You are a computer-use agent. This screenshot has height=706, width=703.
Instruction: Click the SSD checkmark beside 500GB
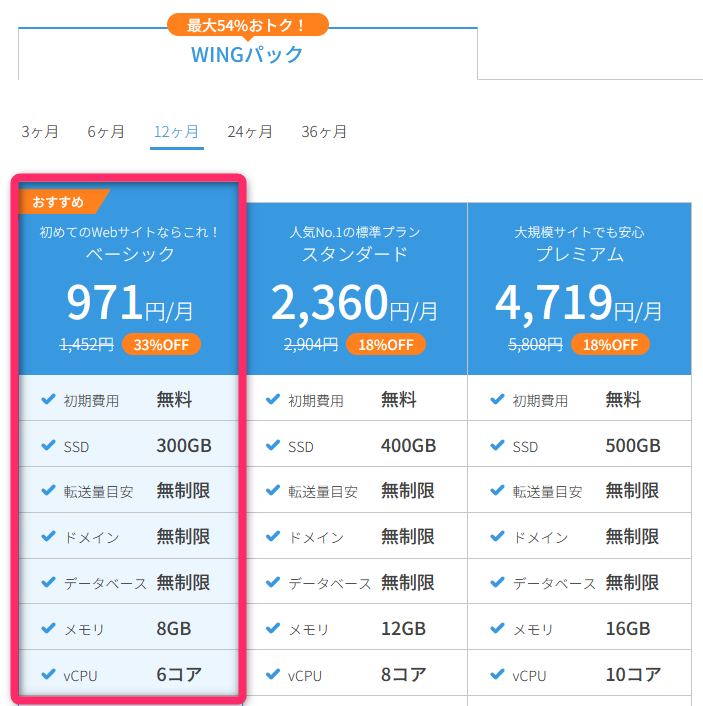pyautogui.click(x=497, y=445)
